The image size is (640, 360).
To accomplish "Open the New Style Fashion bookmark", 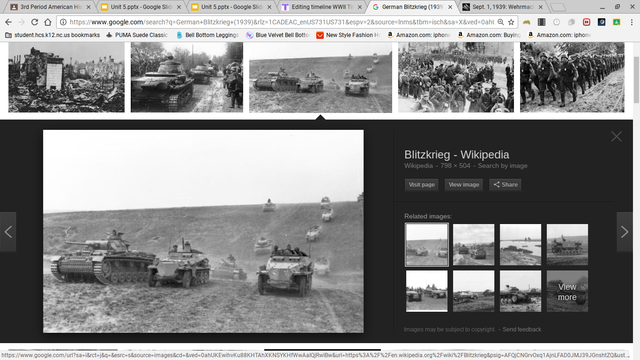I will click(x=348, y=35).
